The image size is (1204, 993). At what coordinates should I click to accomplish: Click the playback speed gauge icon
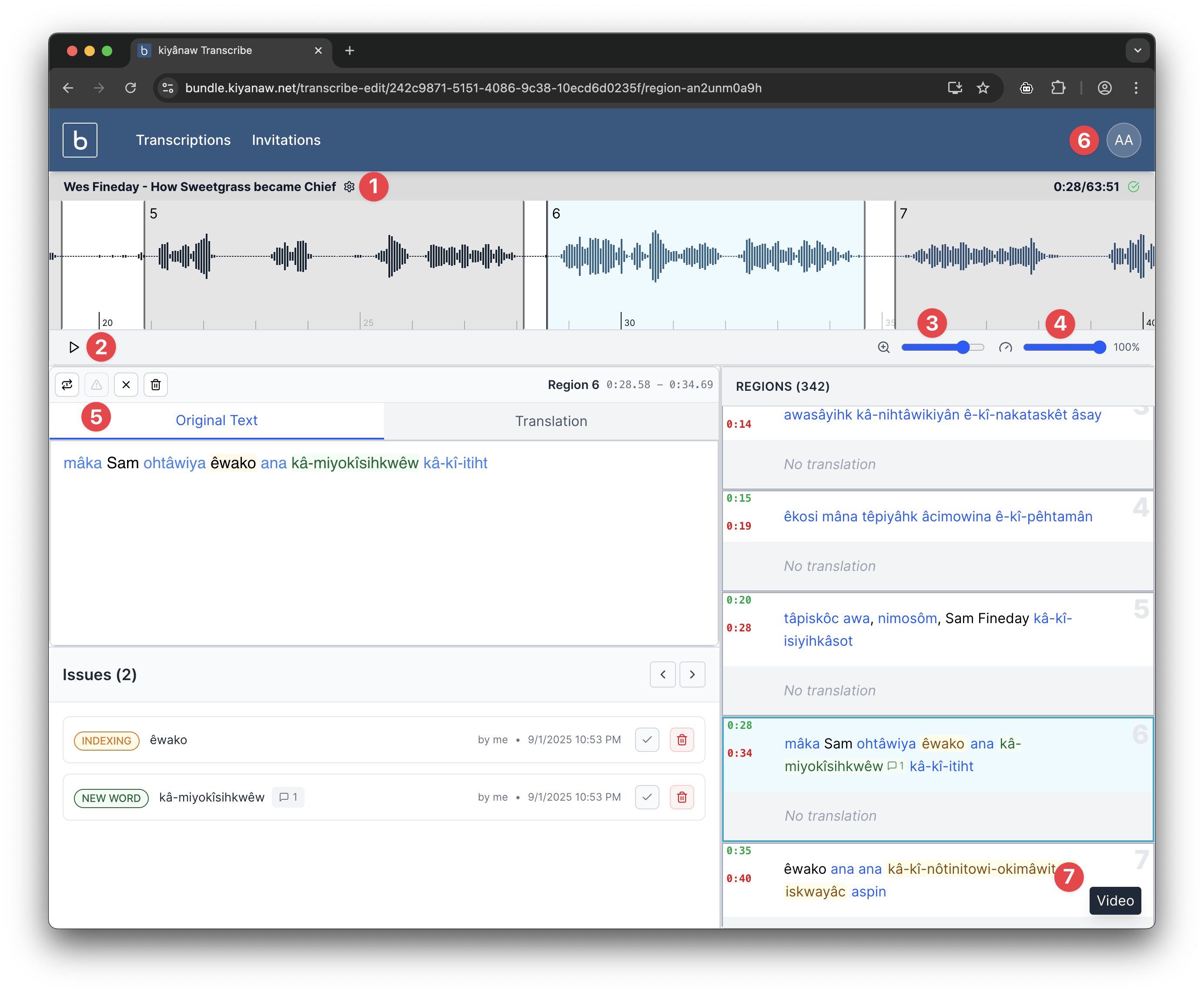[x=1006, y=347]
